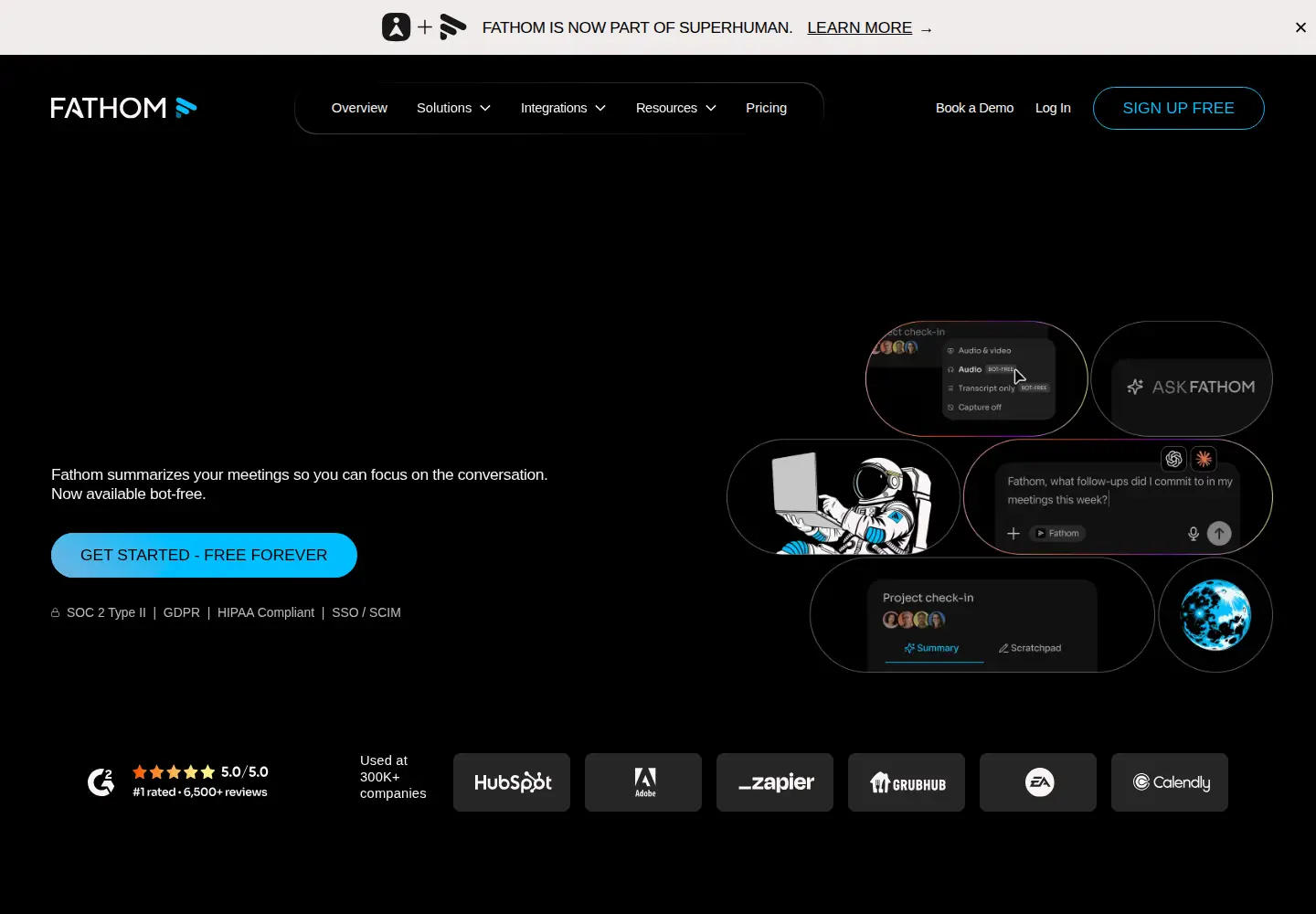
Task: Click the Calendly logo tile
Action: pos(1170,782)
